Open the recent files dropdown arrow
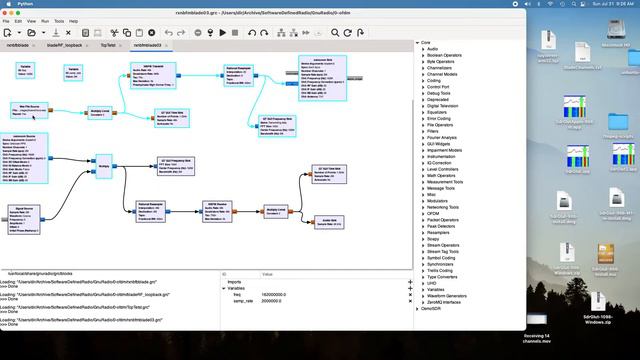640x360 pixels. click(x=43, y=33)
